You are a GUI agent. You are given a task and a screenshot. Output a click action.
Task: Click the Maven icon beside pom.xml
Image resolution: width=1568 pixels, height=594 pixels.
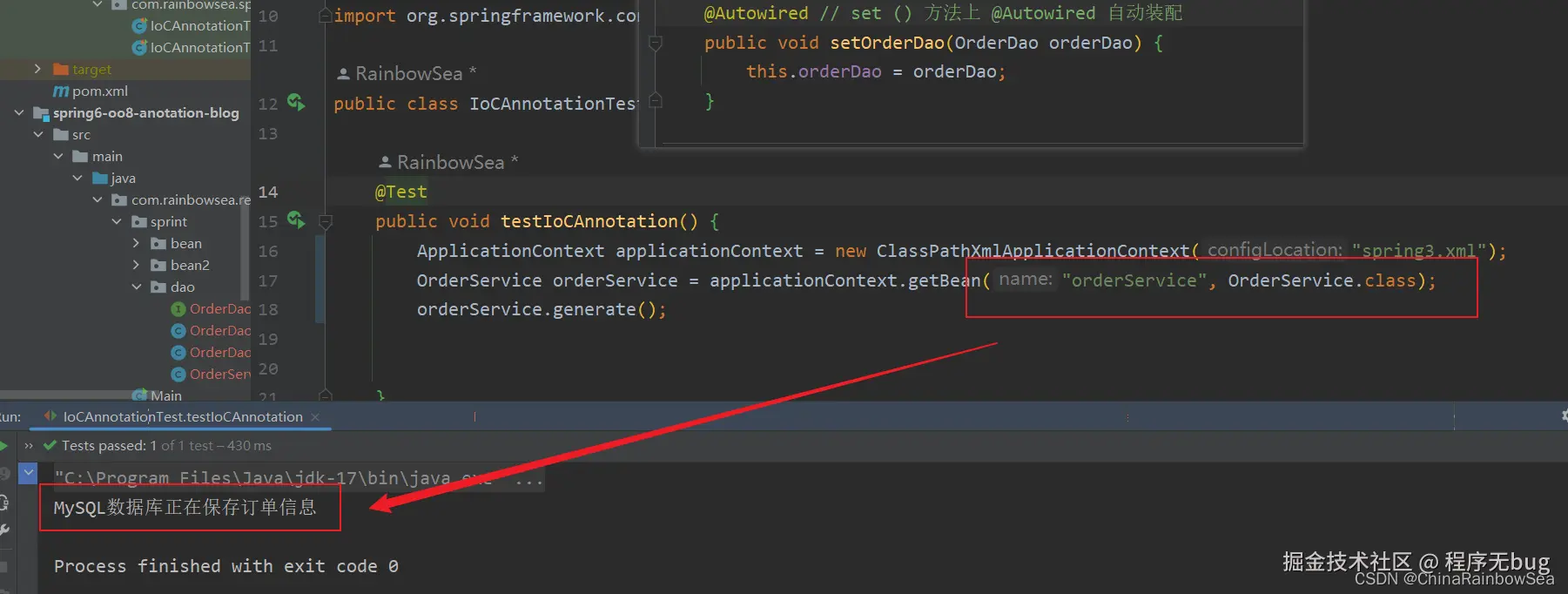coord(61,91)
